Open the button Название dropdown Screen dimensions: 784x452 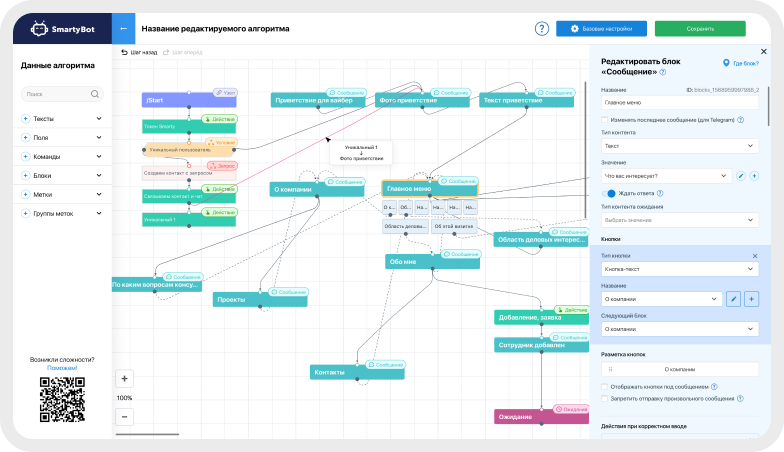click(662, 299)
